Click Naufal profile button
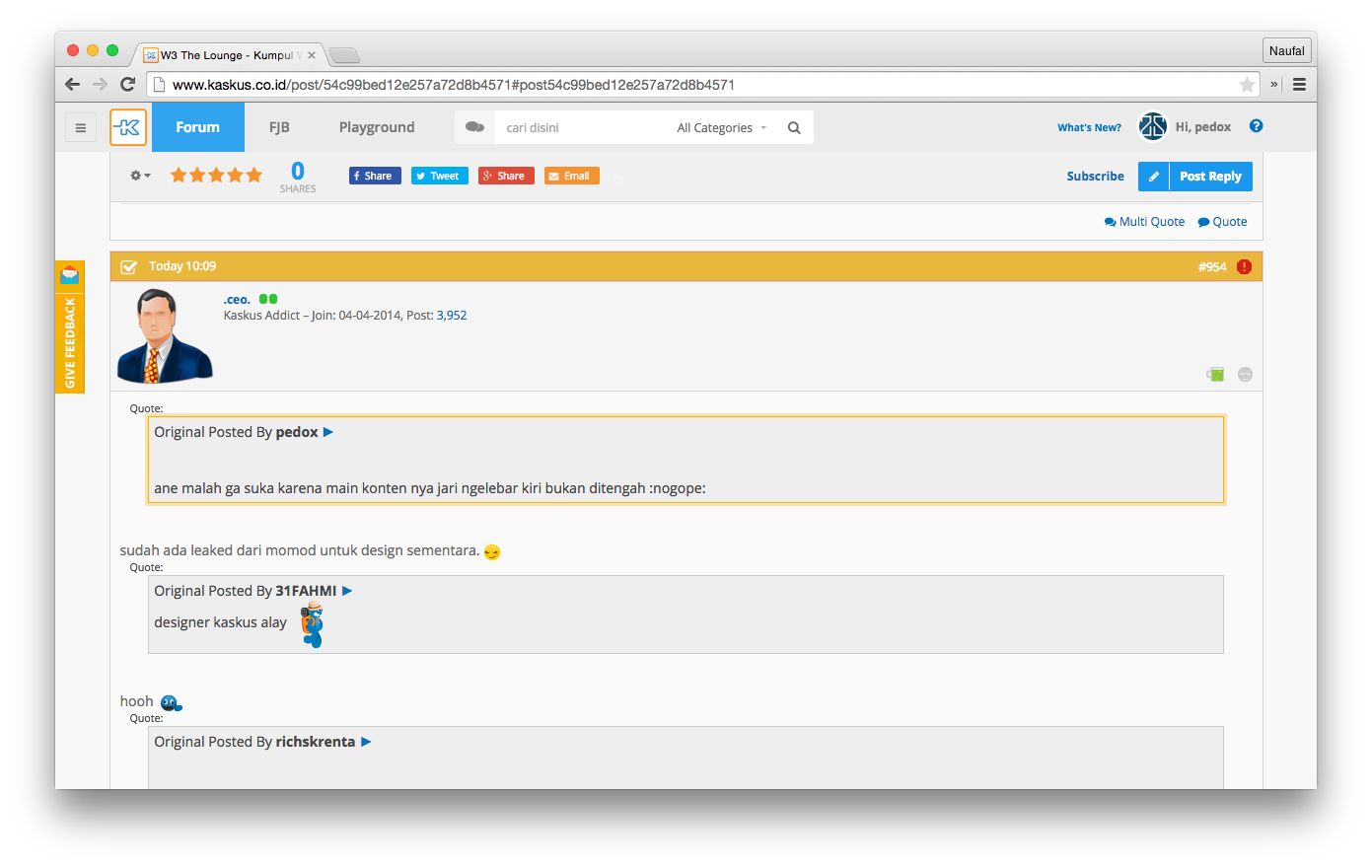This screenshot has width=1372, height=868. (1286, 50)
